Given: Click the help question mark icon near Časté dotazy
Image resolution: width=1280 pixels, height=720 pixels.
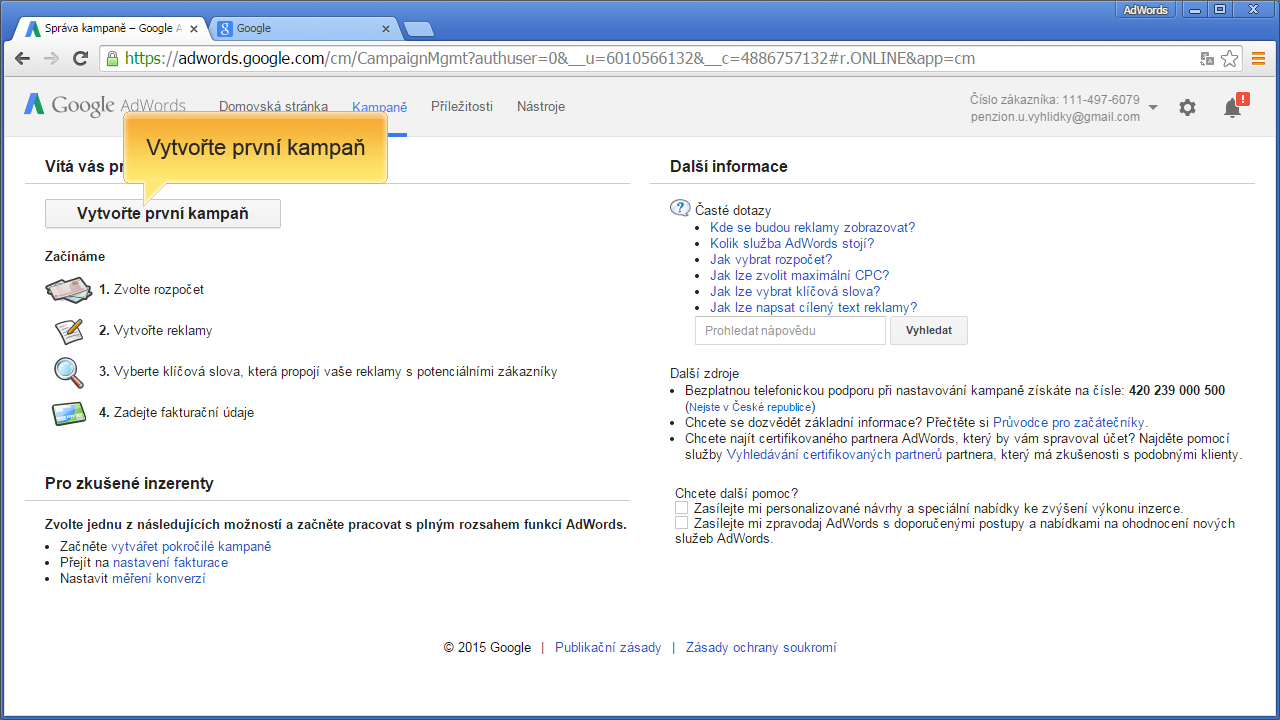Looking at the screenshot, I should (680, 208).
